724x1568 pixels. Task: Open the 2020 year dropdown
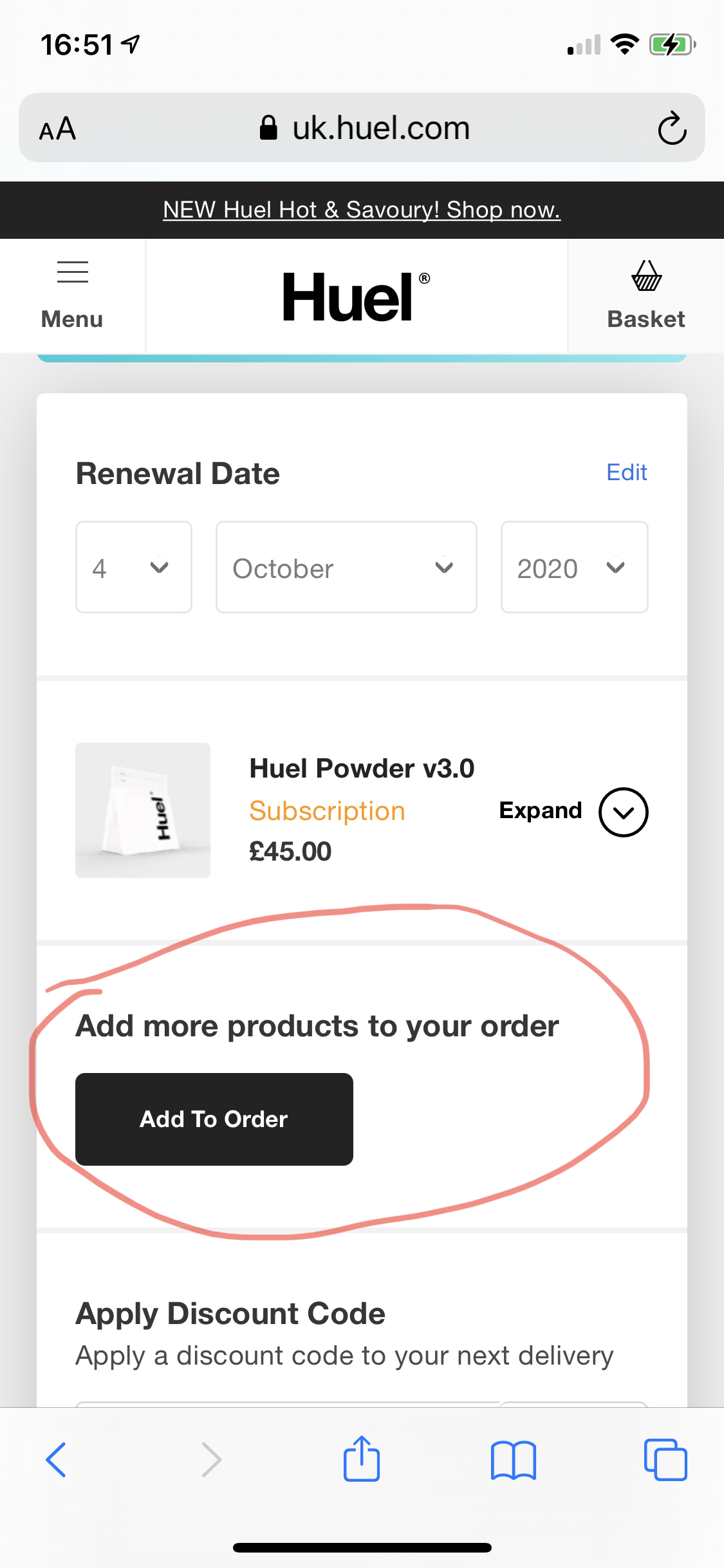click(x=574, y=567)
